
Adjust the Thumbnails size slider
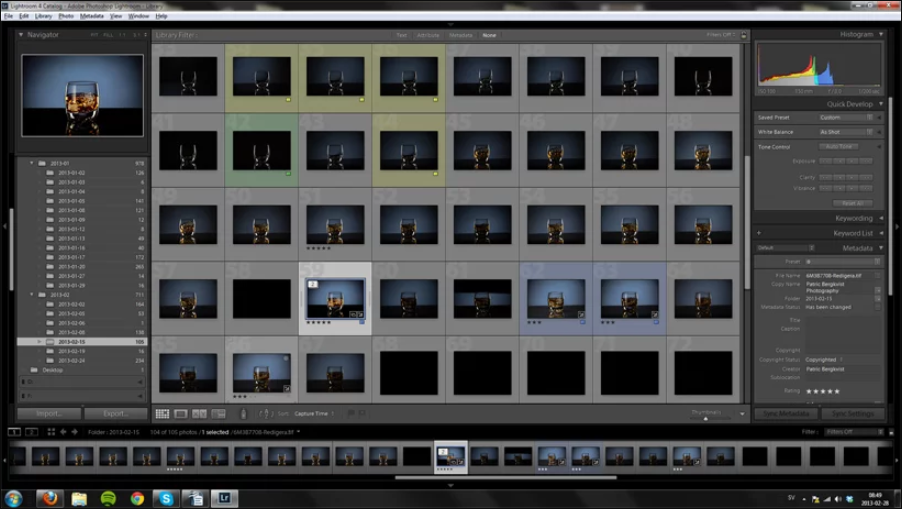[706, 418]
